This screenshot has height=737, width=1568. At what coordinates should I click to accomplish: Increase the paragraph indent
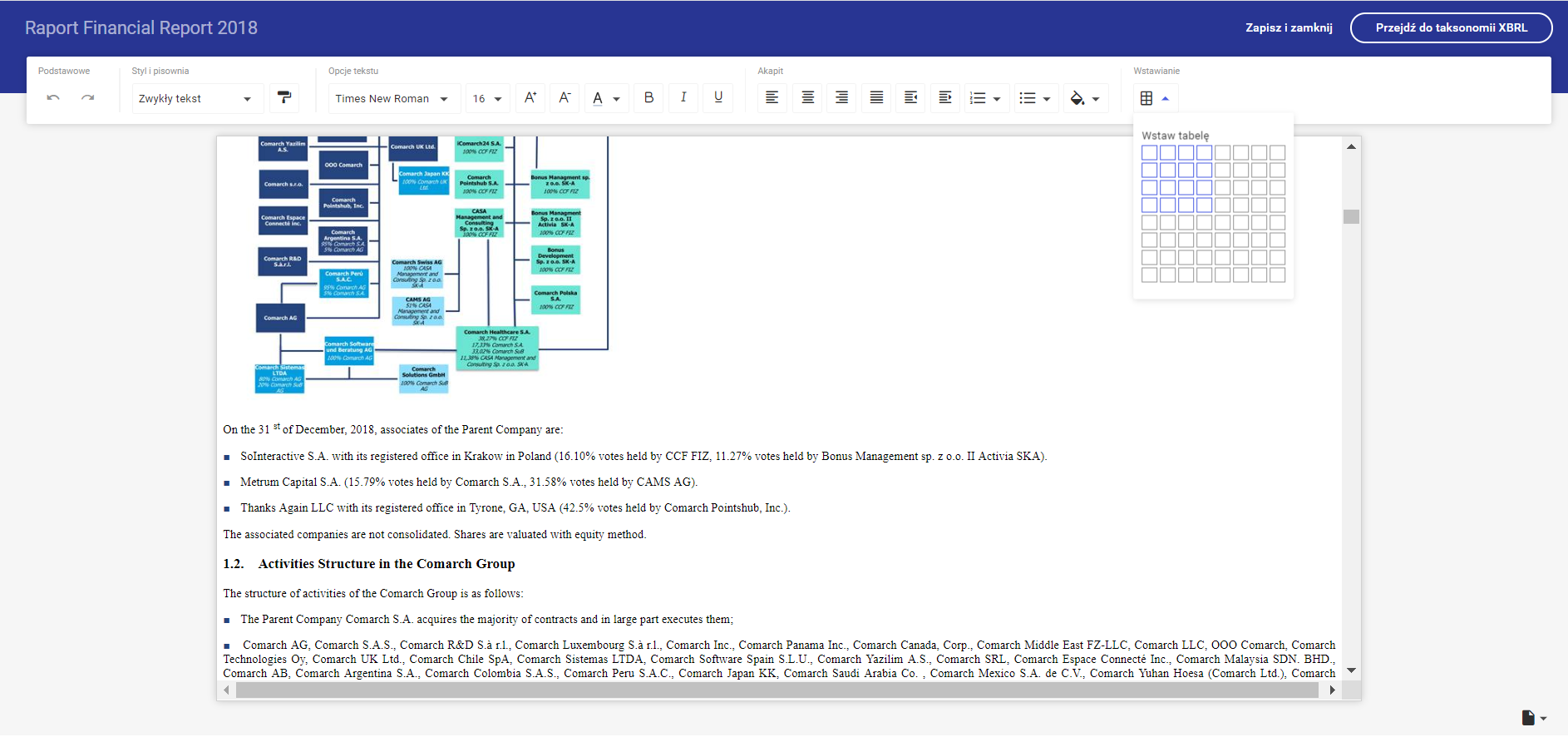coord(945,98)
